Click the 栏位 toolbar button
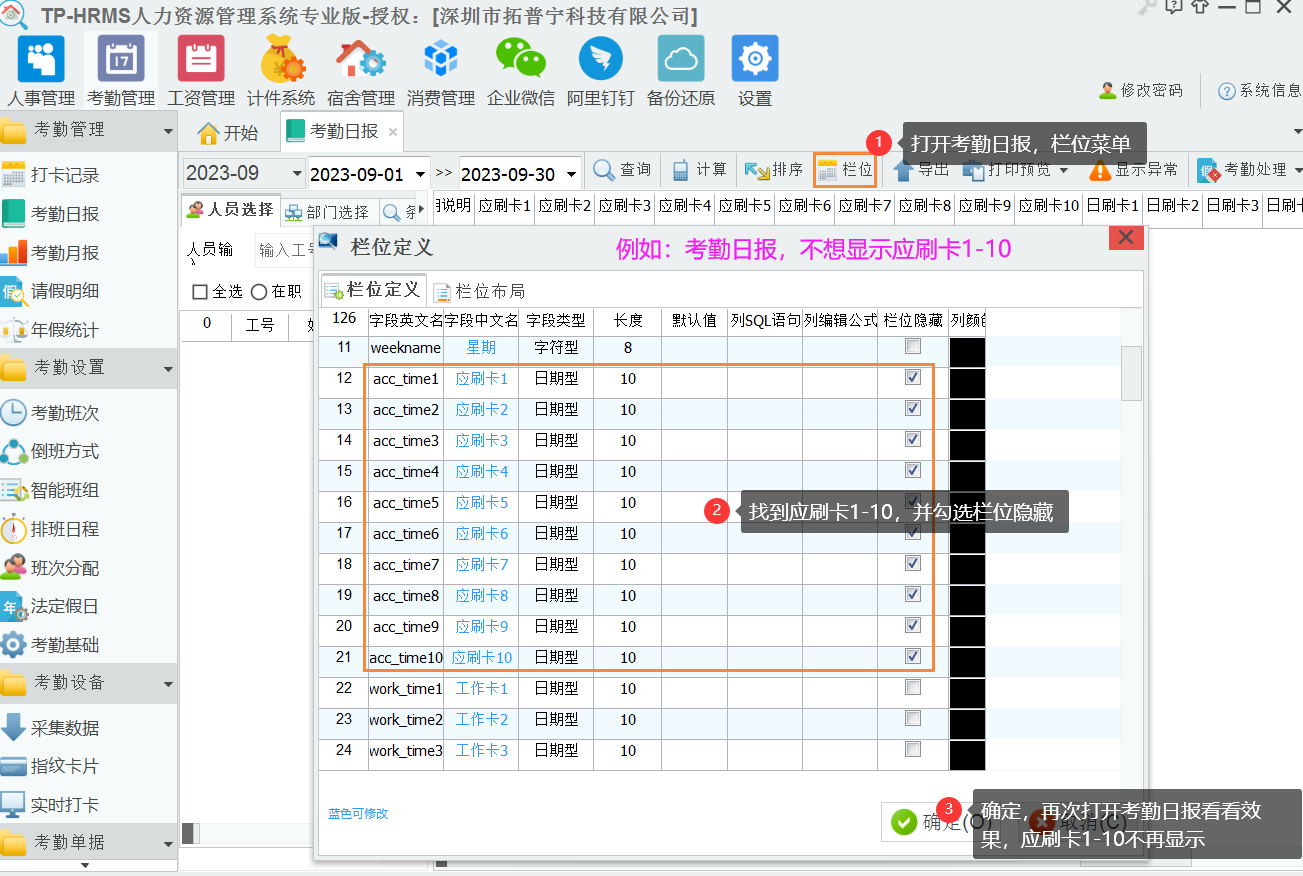This screenshot has width=1303, height=876. coord(845,170)
